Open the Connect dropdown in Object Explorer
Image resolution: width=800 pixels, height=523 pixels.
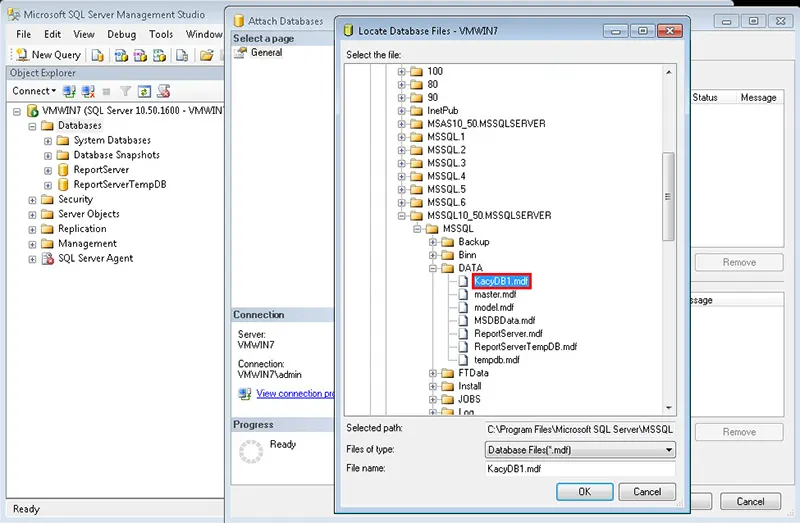point(34,91)
